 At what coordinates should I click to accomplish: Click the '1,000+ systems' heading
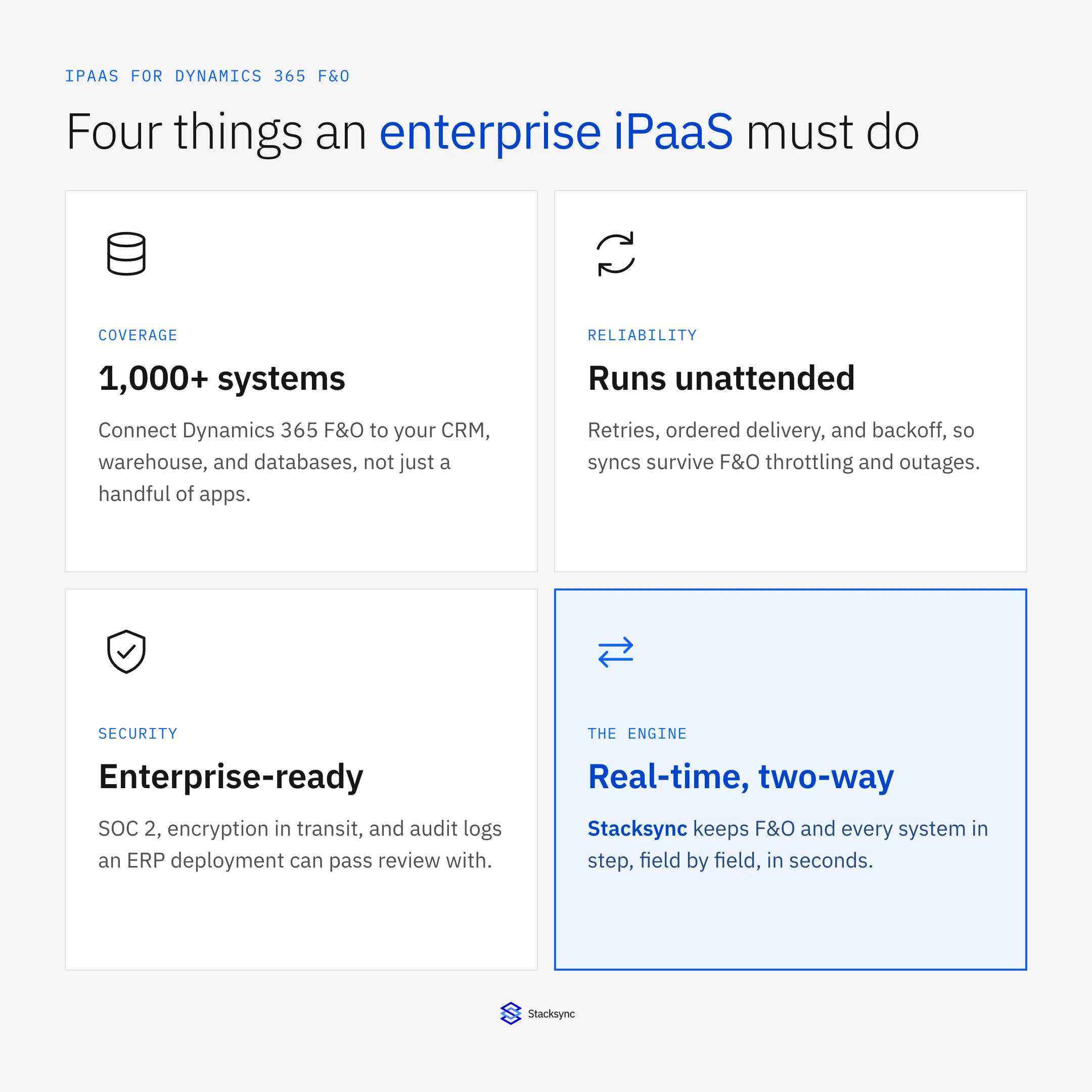click(x=221, y=378)
